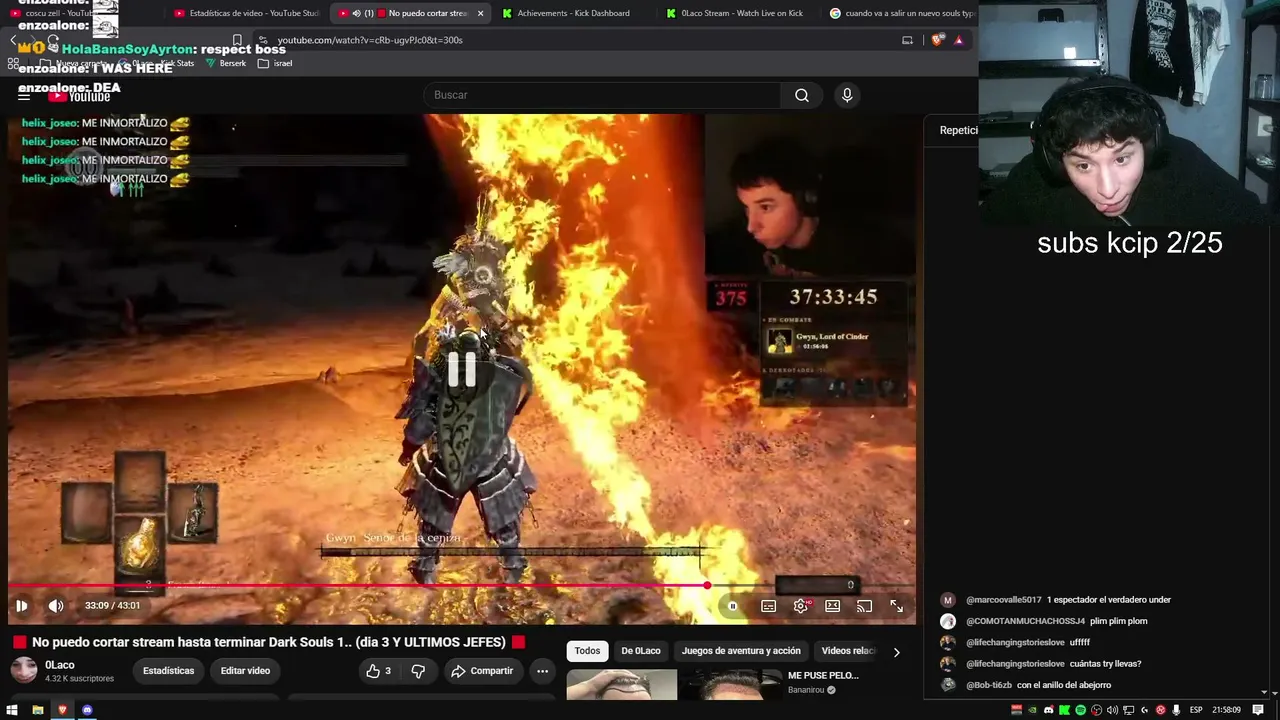
Task: Open the Windows notification center icon
Action: pyautogui.click(x=1258, y=710)
